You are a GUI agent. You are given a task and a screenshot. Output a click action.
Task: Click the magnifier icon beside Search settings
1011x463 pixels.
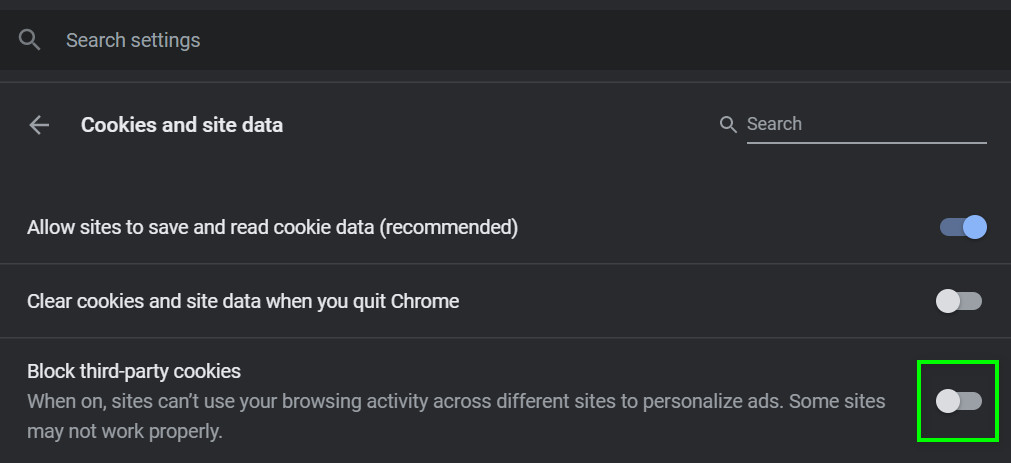[x=30, y=40]
